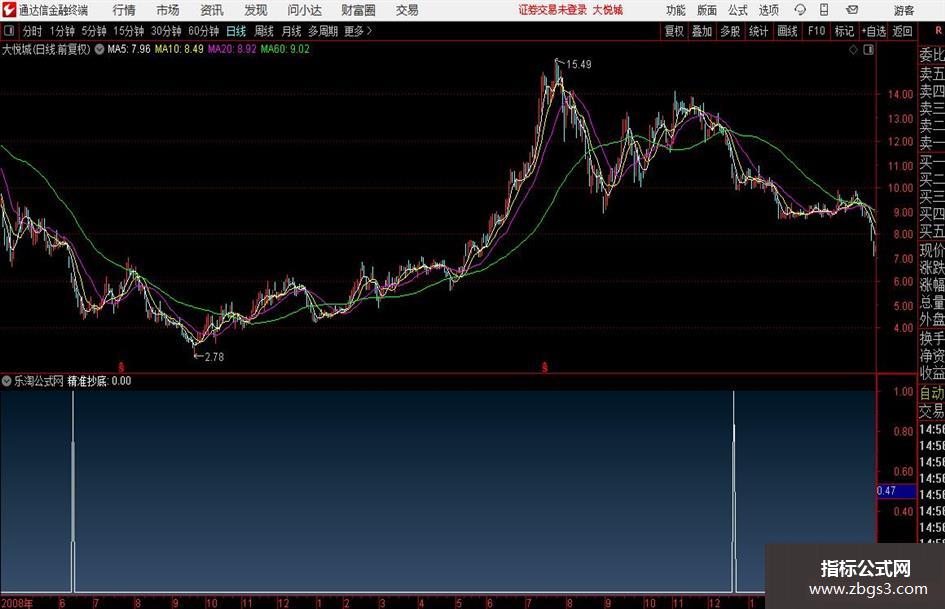Switch to the 分时 chart tab

[33, 31]
